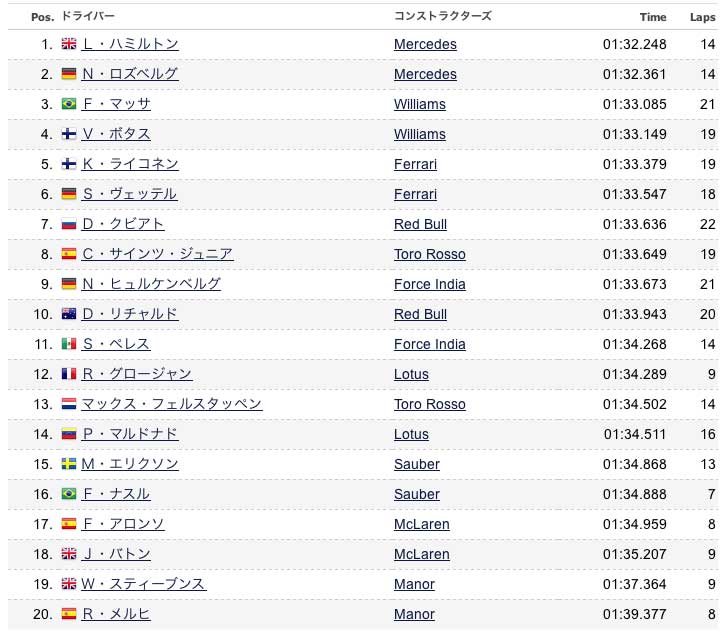Click the Australian flag next to D・リチャルド
Screen dimensions: 726x633
[69, 314]
